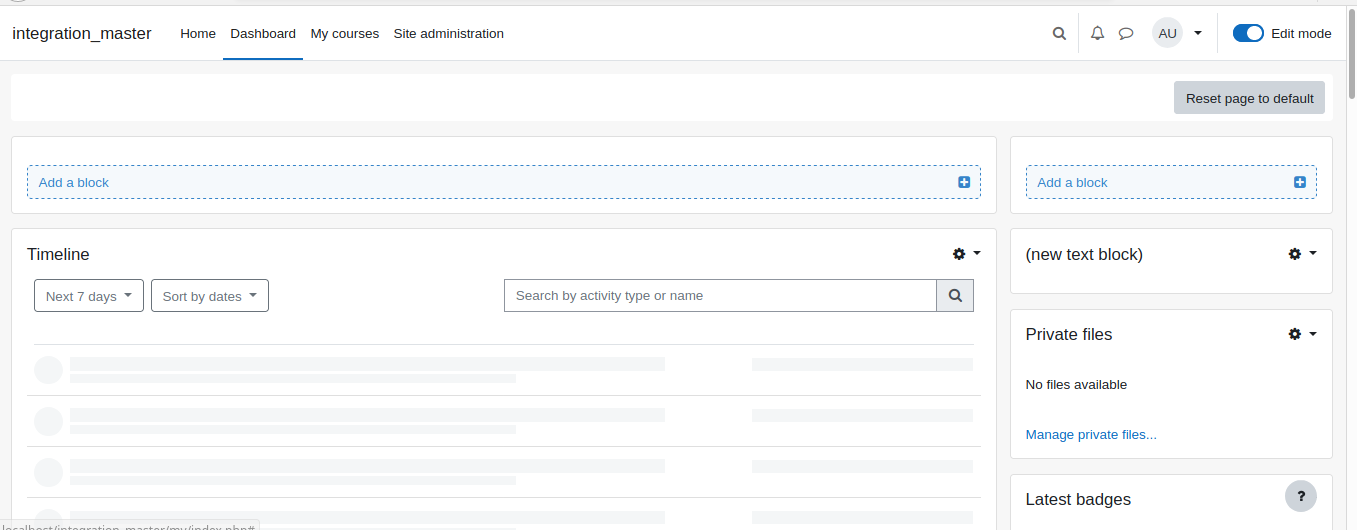Click Reset page to default button
This screenshot has width=1357, height=530.
(x=1249, y=98)
